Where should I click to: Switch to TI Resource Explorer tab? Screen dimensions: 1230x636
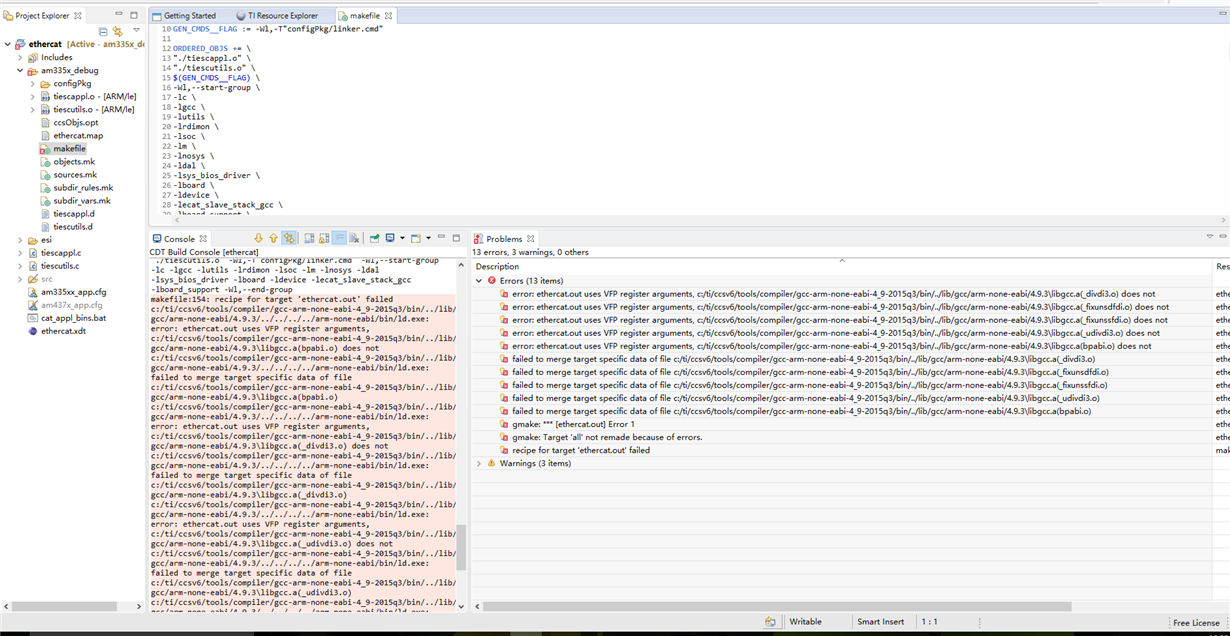276,16
